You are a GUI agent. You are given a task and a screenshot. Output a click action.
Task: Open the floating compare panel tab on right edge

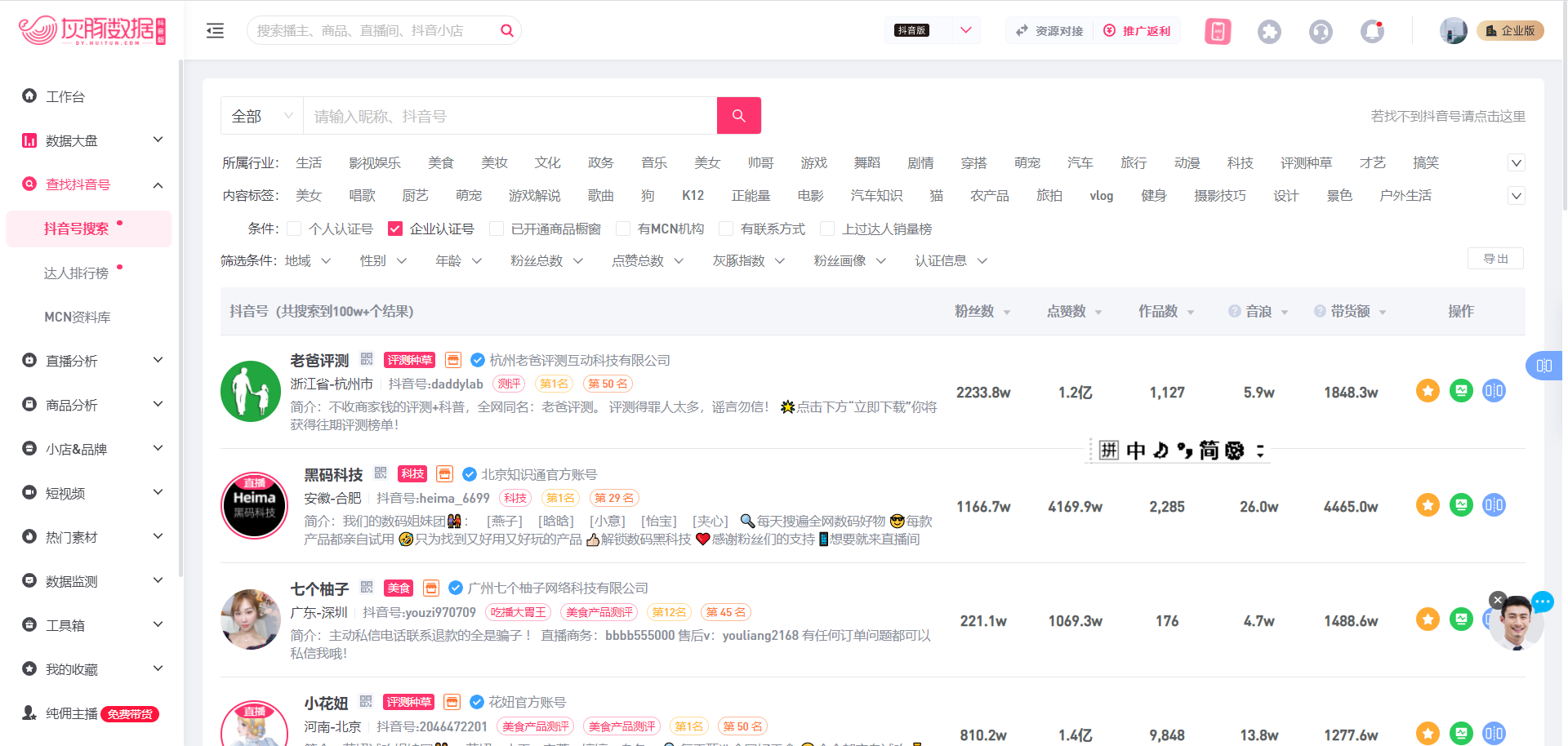[x=1544, y=366]
